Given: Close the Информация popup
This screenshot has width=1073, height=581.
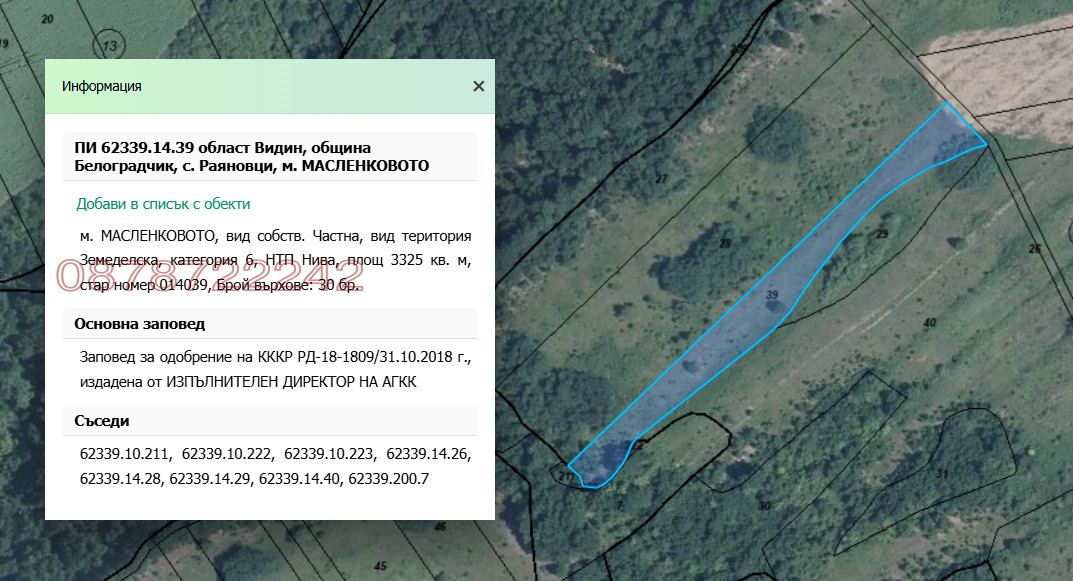Looking at the screenshot, I should coord(479,86).
